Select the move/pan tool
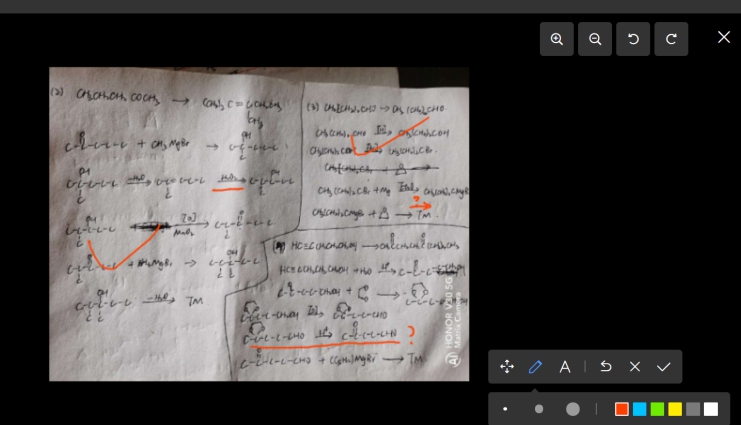 [x=507, y=367]
